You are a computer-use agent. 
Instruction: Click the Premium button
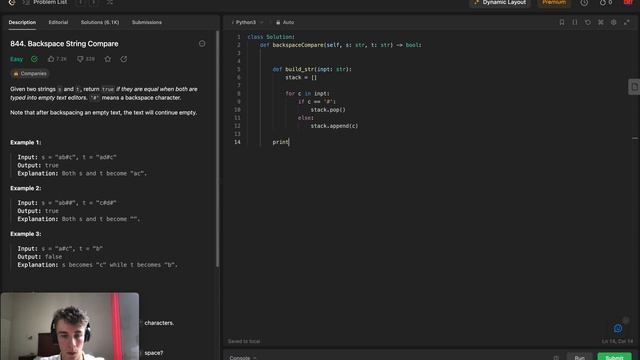(x=554, y=2)
